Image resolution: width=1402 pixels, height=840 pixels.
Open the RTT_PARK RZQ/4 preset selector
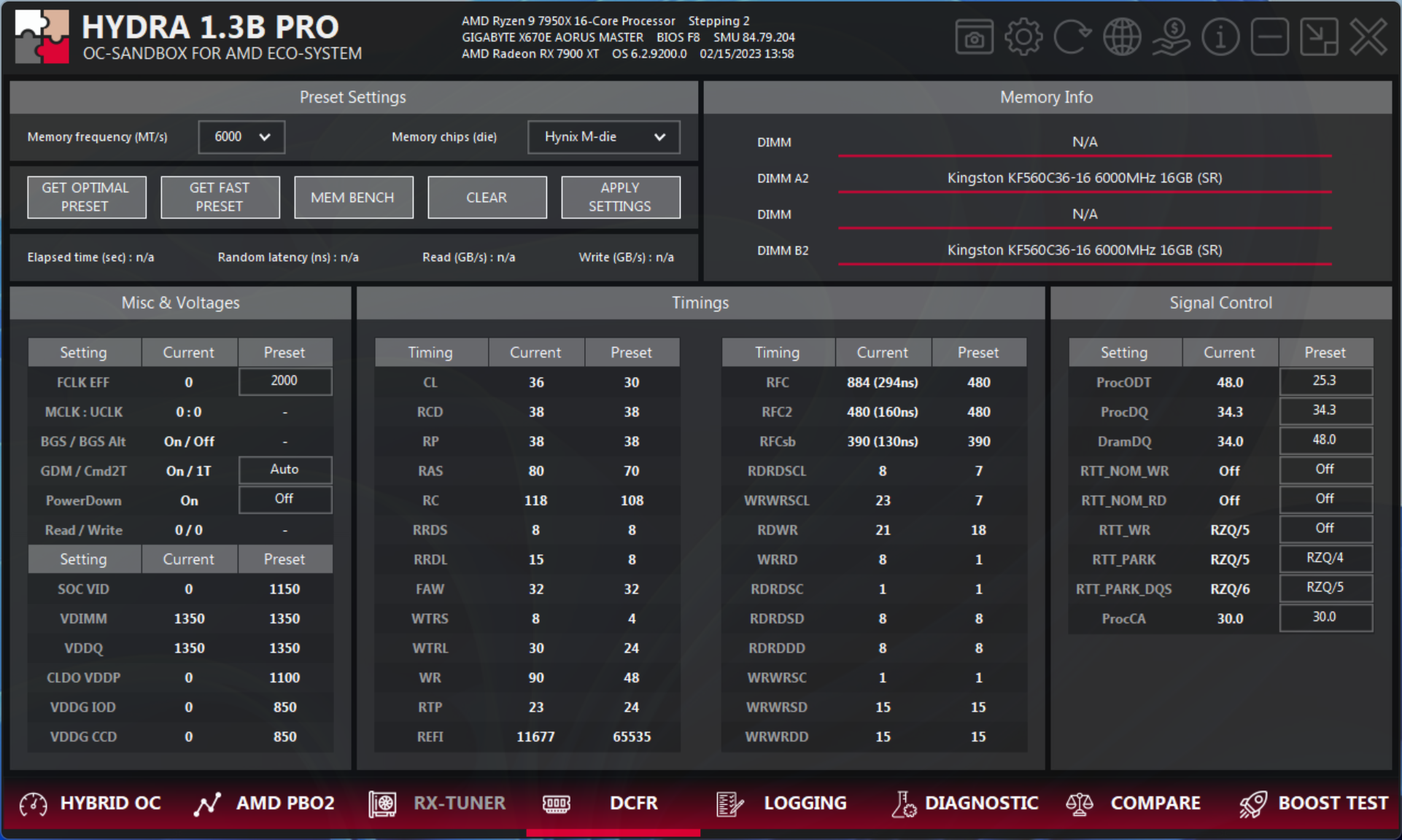click(x=1325, y=559)
